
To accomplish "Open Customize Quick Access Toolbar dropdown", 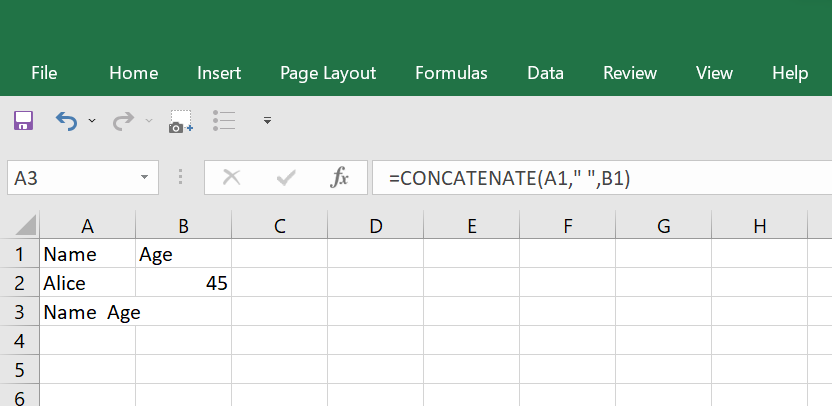I will pyautogui.click(x=267, y=120).
